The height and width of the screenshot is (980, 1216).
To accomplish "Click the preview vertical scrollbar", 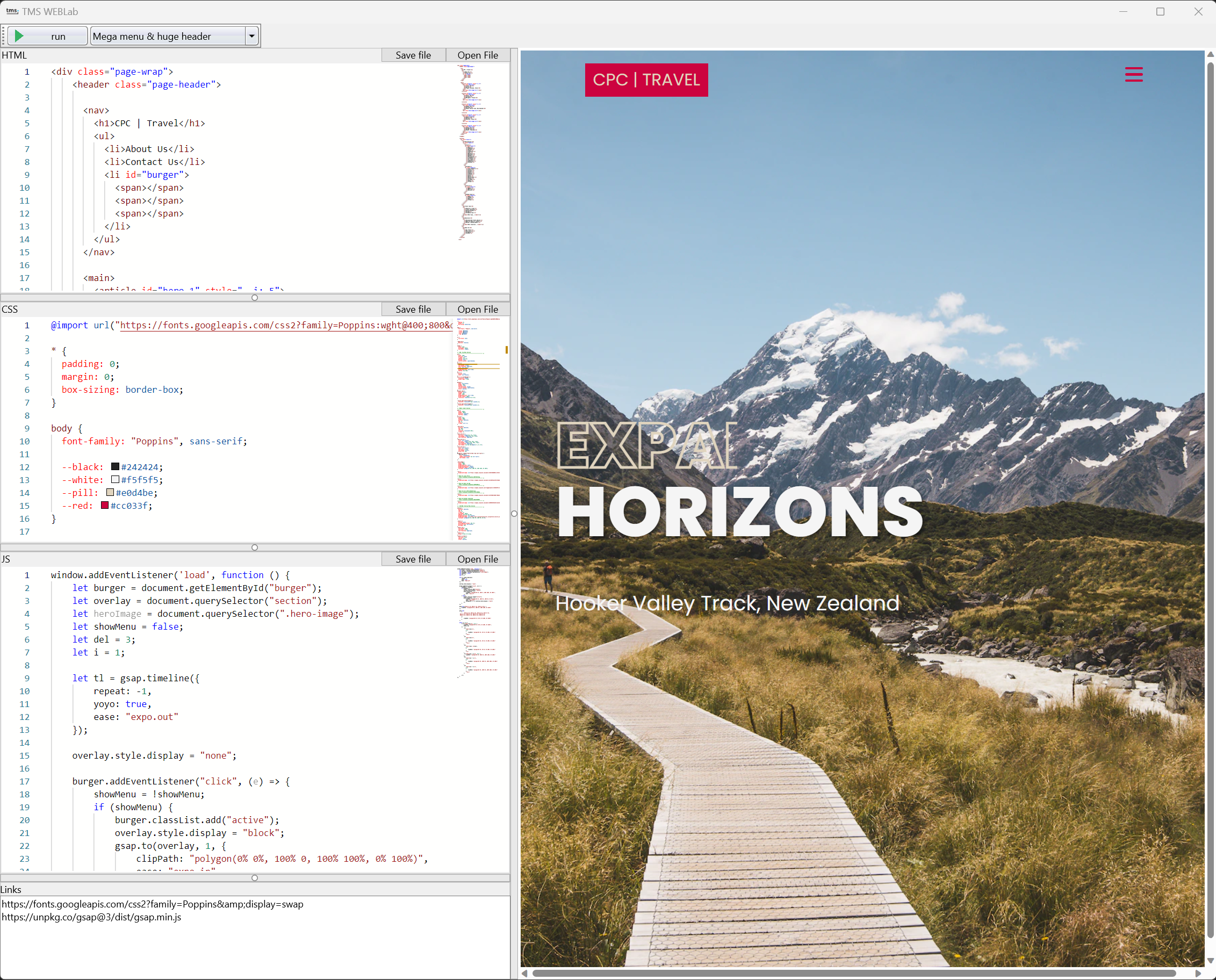I will pyautogui.click(x=1210, y=500).
